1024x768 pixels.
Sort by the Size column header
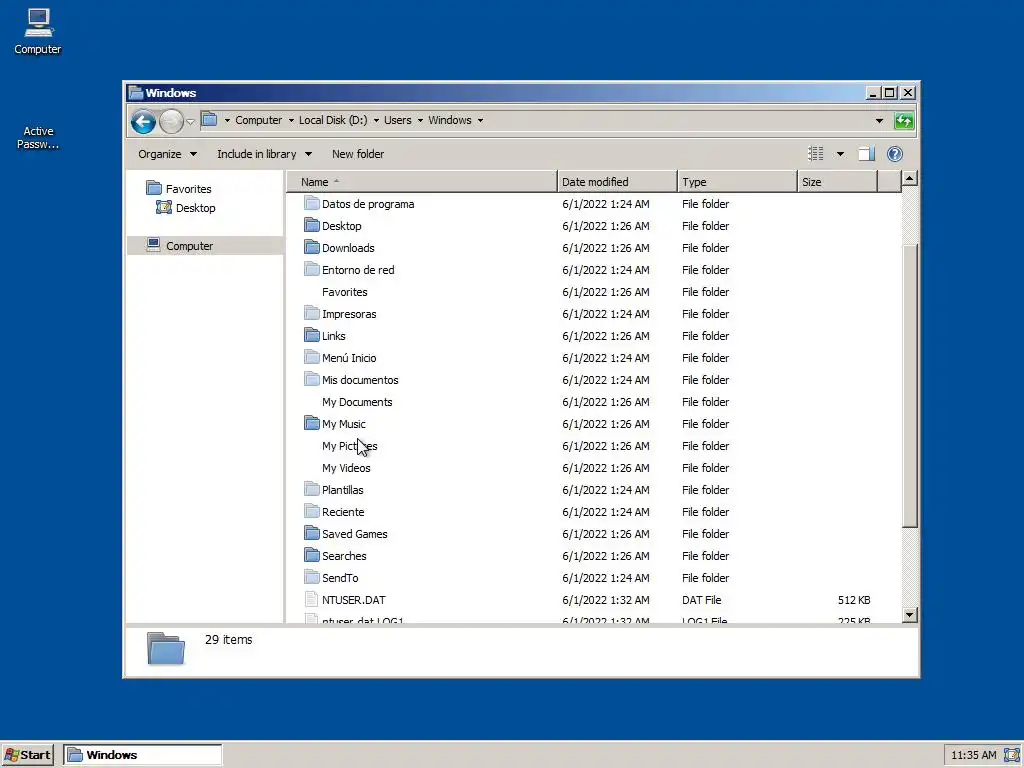pyautogui.click(x=837, y=182)
